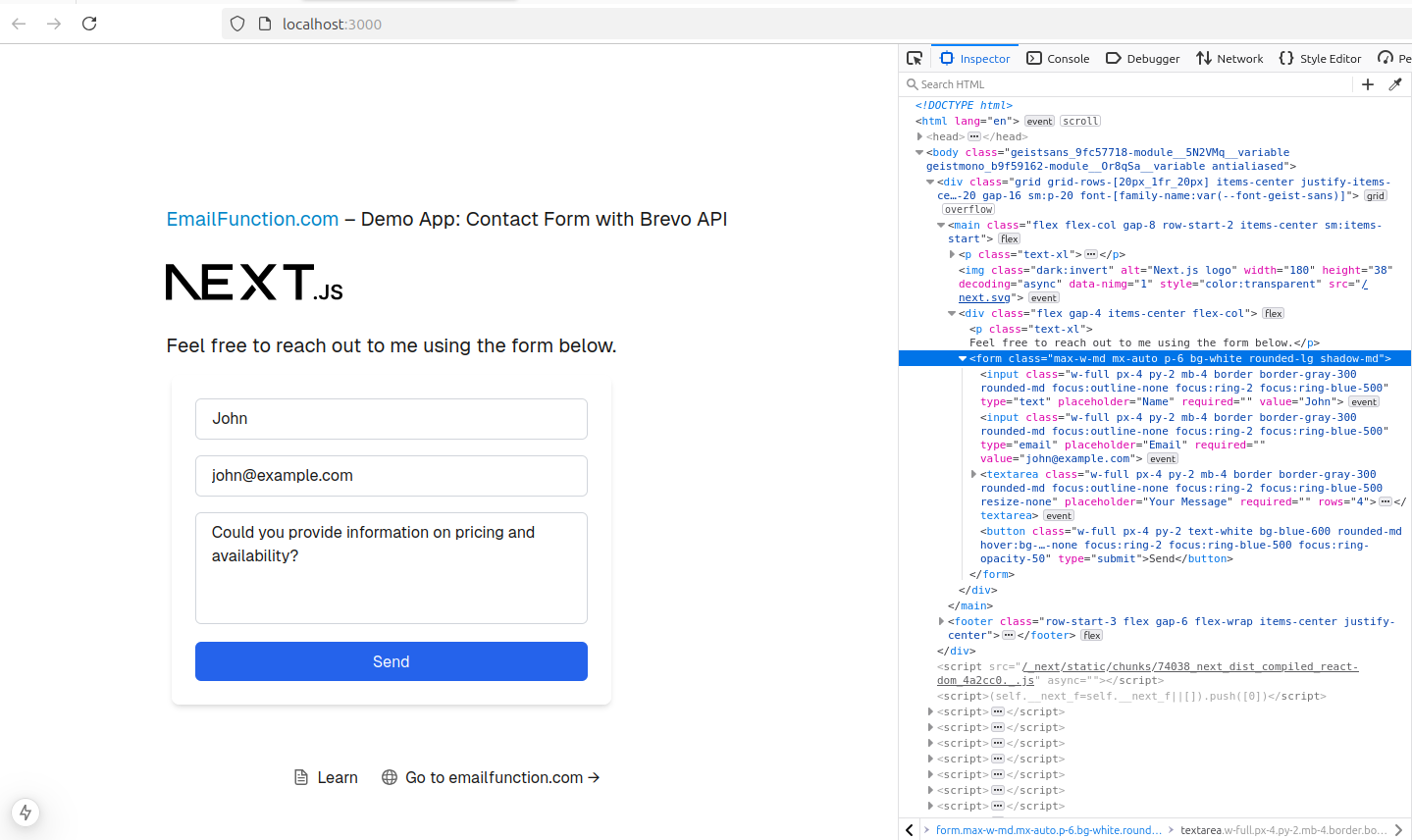Click Go to emailfunction.com link
The height and width of the screenshot is (840, 1412).
click(491, 777)
